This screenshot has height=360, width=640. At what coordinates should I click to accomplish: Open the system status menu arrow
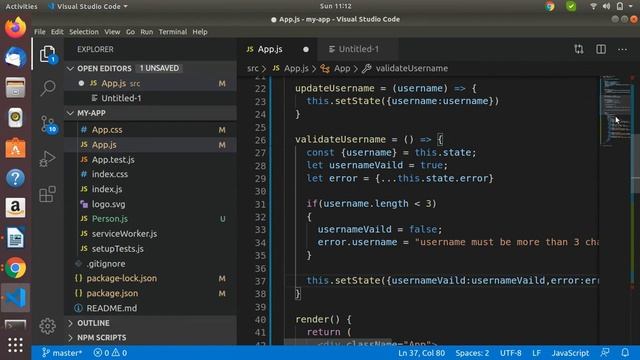[631, 6]
